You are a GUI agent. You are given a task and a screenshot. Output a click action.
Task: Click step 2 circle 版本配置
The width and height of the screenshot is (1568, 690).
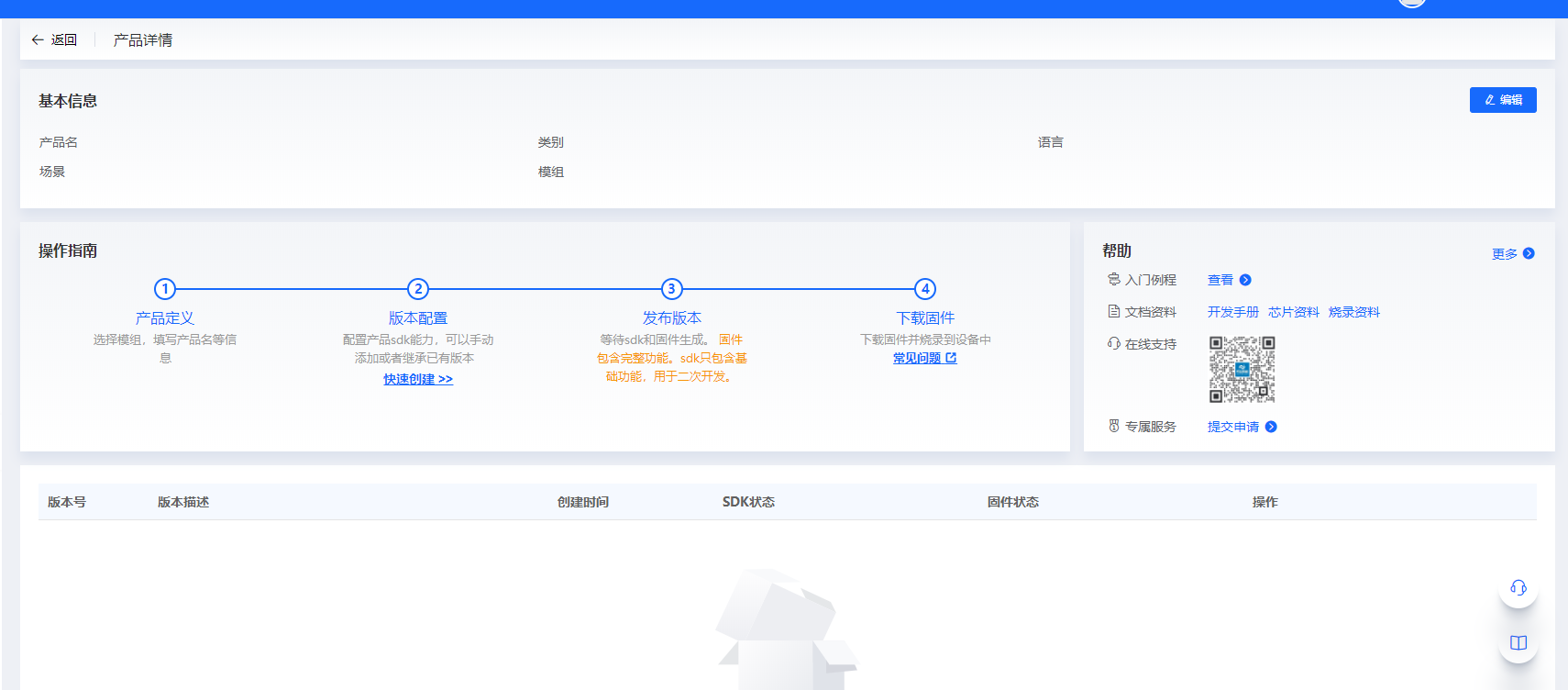(x=418, y=289)
